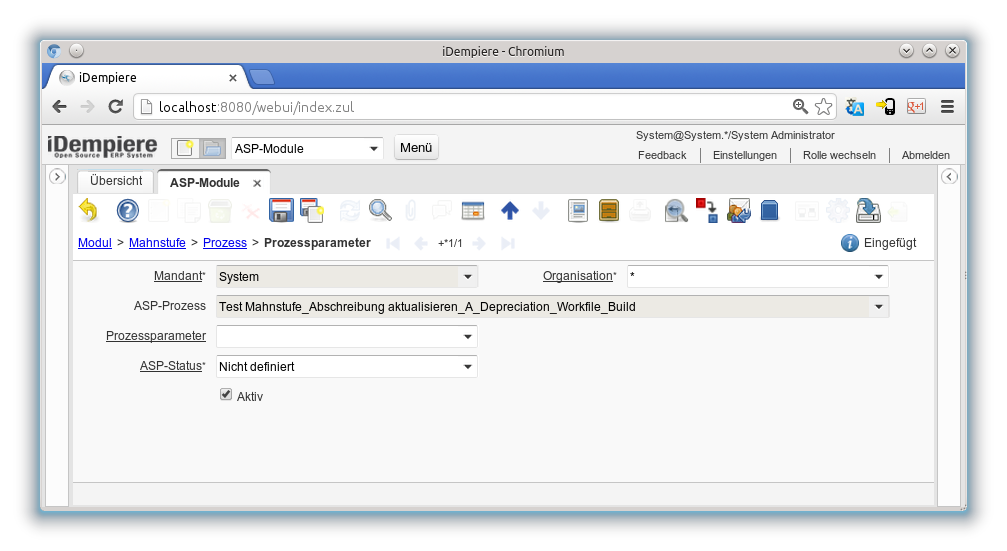Save record with the floppy disk icon
The width and height of the screenshot is (1007, 551).
click(281, 210)
